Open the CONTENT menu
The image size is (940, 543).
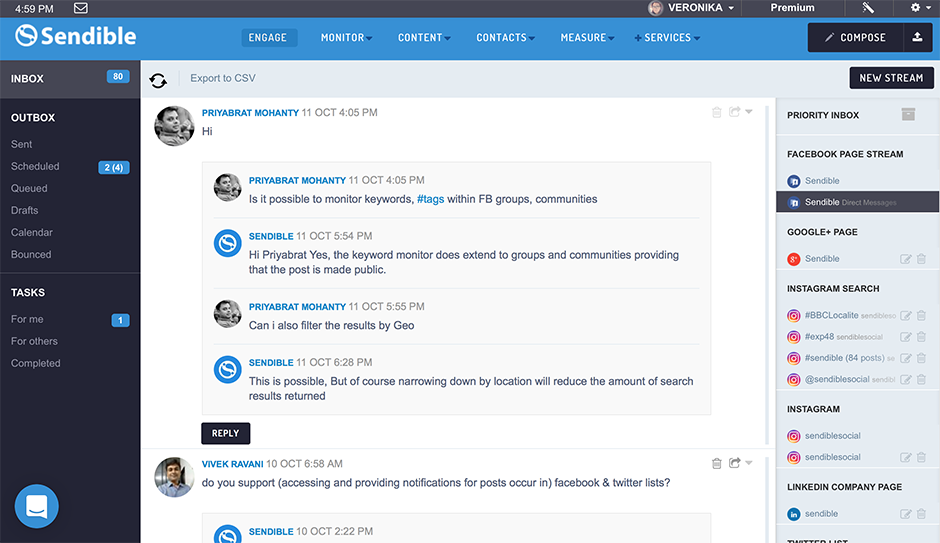(x=424, y=38)
